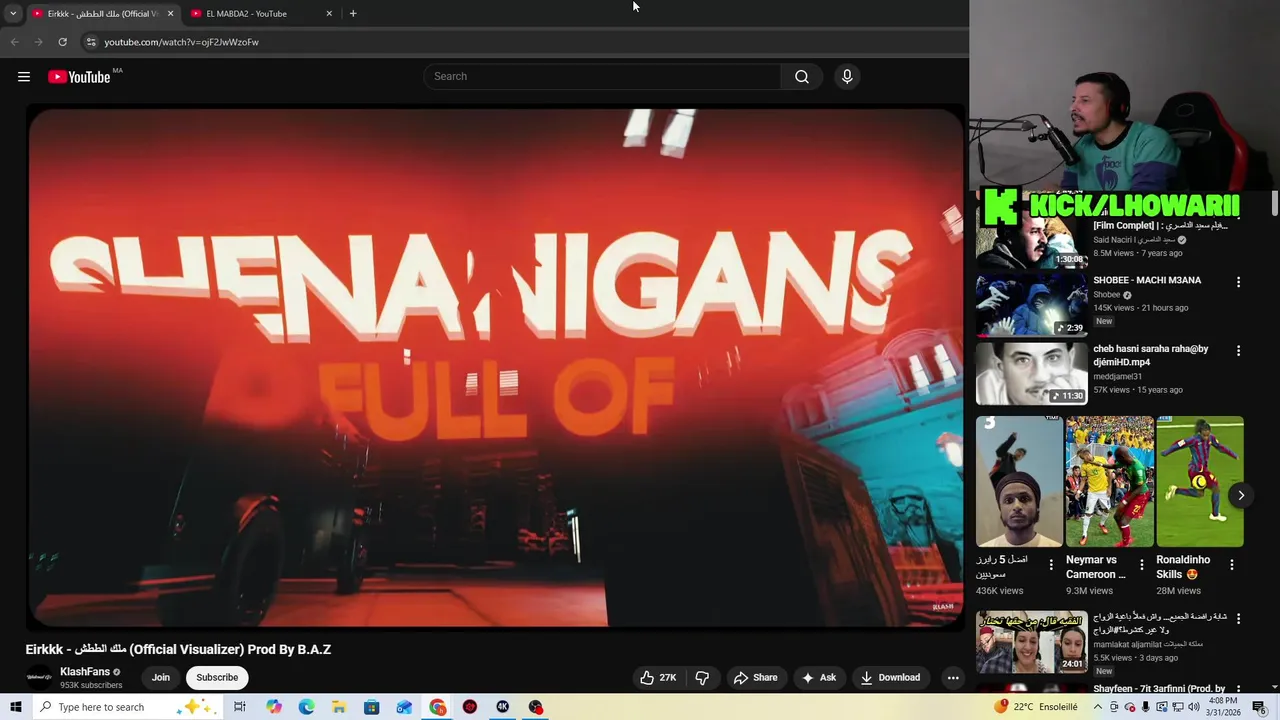Open the notification center with 6 alerts
Image resolution: width=1280 pixels, height=720 pixels.
pos(1259,707)
